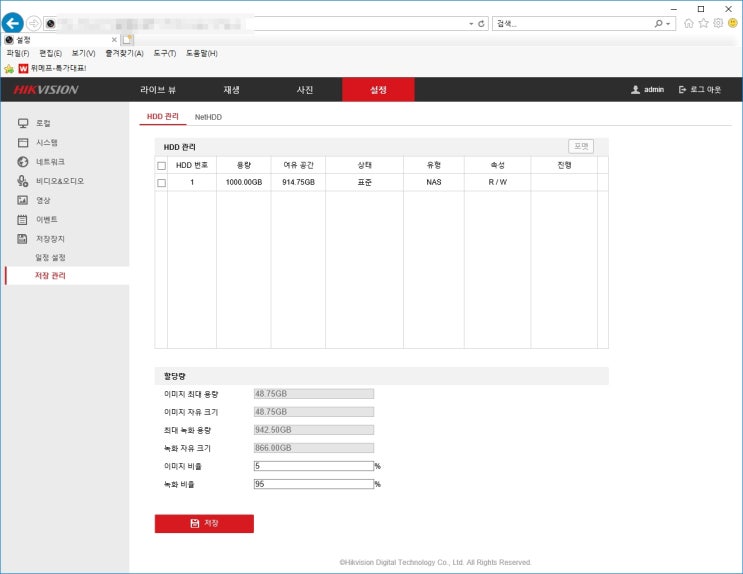The width and height of the screenshot is (743, 574).
Task: Open the 위메프 bookmark icon
Action: tap(23, 69)
